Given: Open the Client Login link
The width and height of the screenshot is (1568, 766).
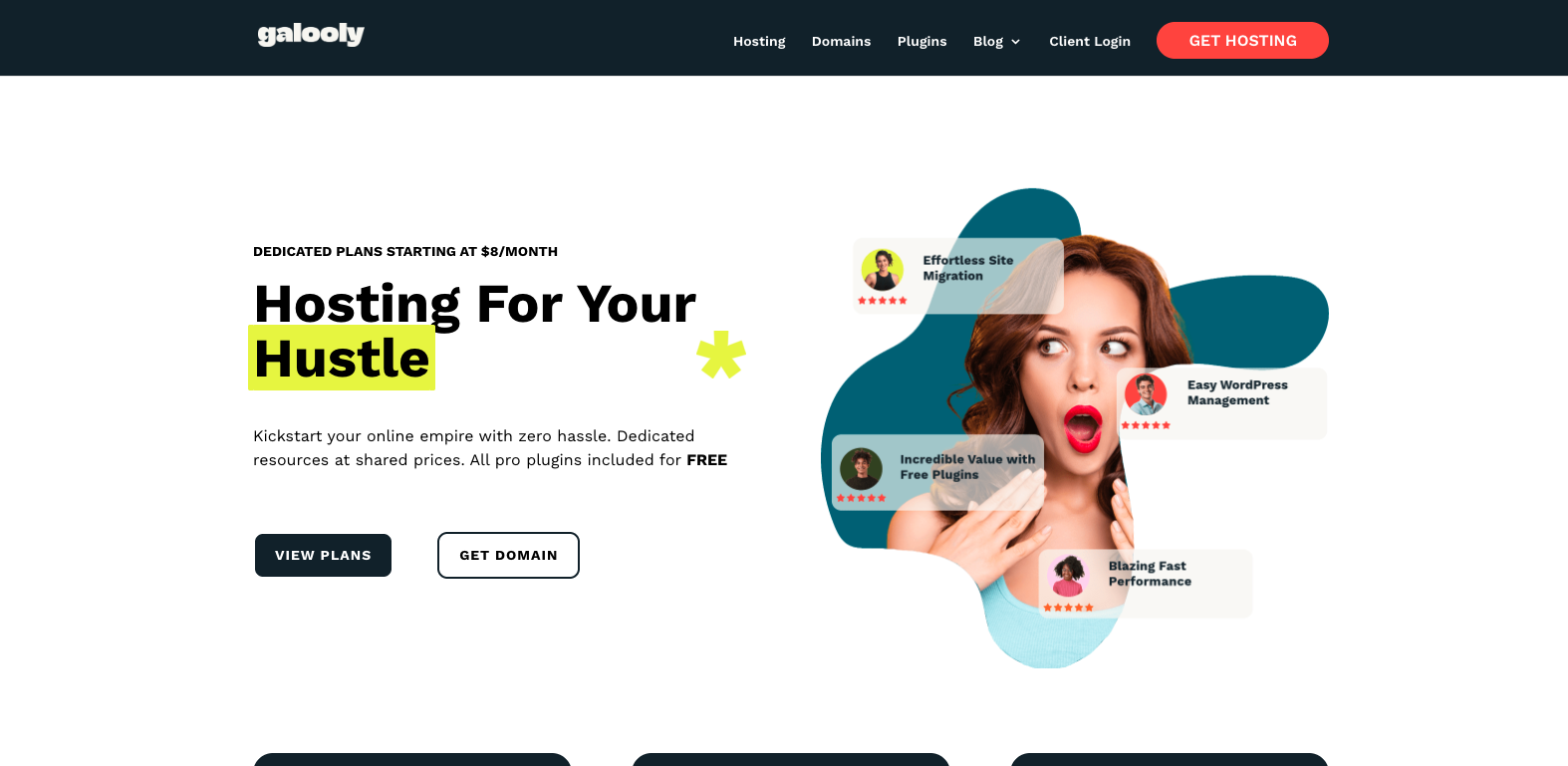Looking at the screenshot, I should (x=1090, y=41).
